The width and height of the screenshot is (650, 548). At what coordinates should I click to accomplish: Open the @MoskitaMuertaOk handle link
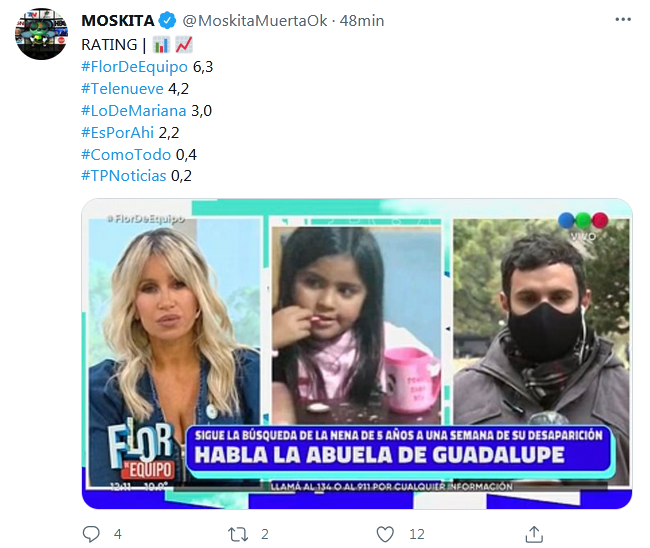(x=255, y=20)
